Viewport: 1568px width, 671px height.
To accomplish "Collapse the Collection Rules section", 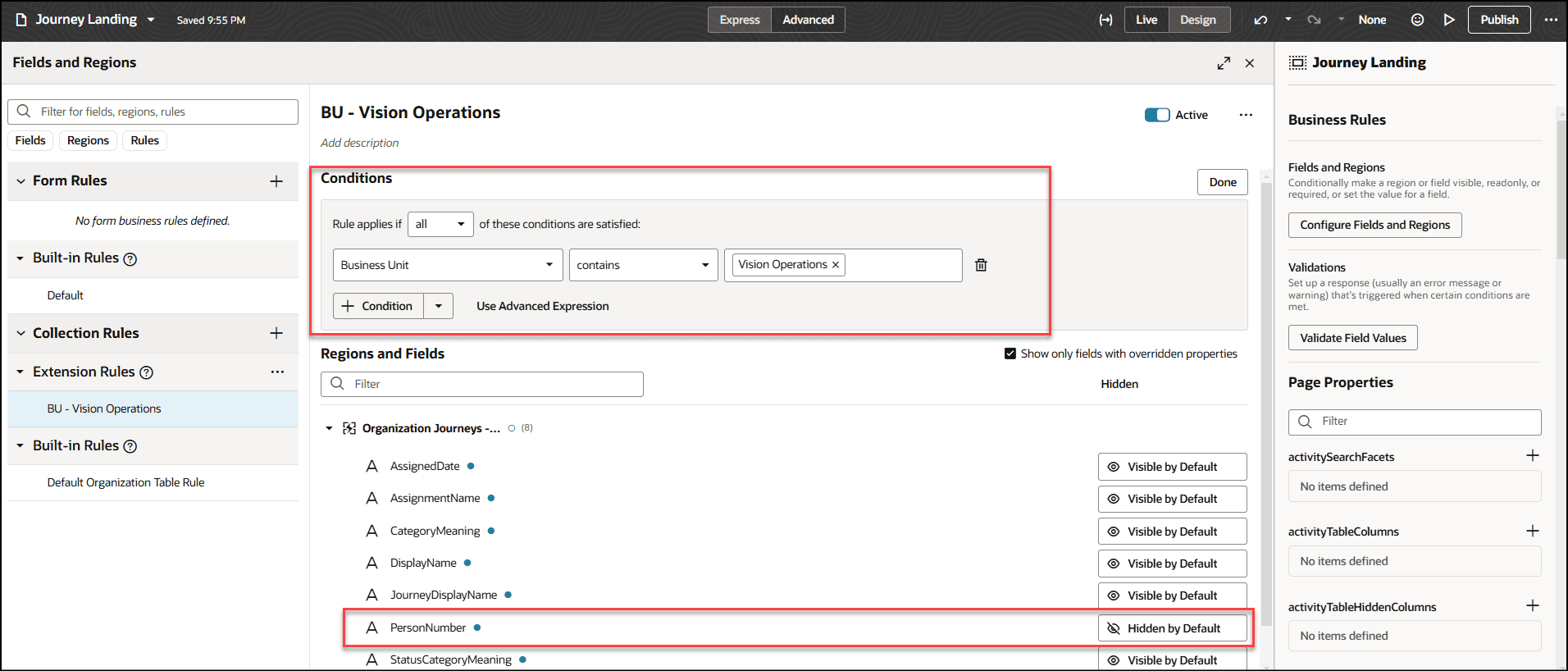I will pyautogui.click(x=21, y=333).
